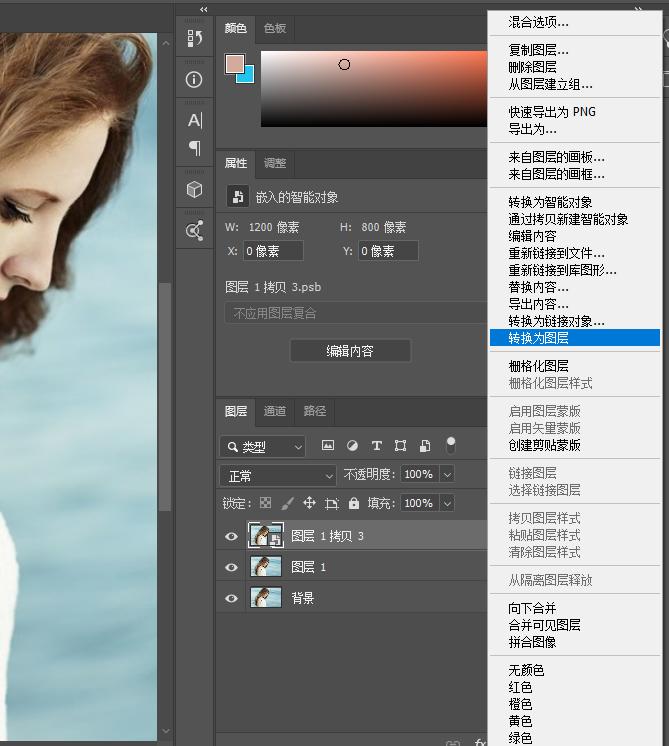Select 图层 1 拷贝 3 layer thumbnail
Viewport: 669px width, 746px height.
pyautogui.click(x=266, y=536)
